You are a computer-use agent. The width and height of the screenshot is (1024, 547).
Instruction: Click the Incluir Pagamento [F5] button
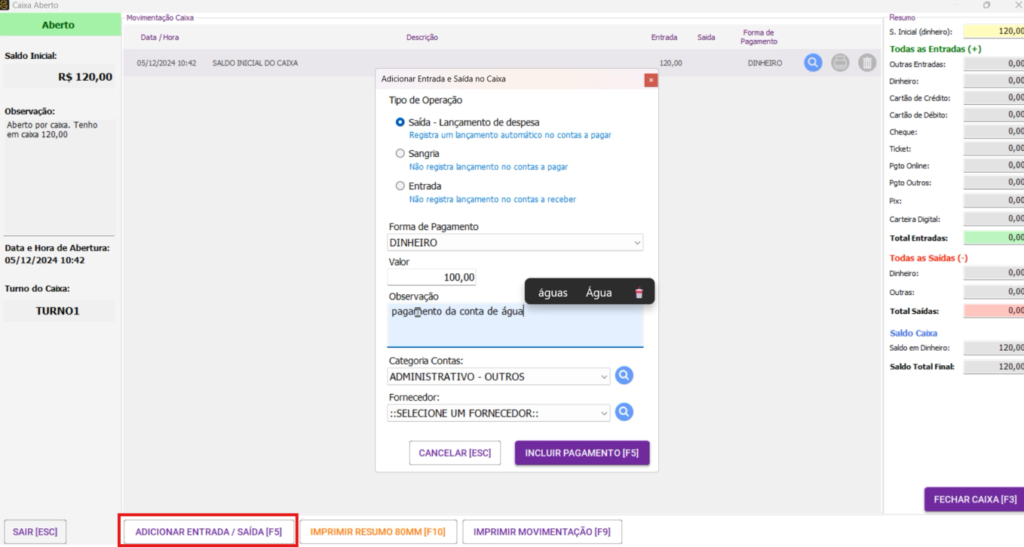[582, 453]
